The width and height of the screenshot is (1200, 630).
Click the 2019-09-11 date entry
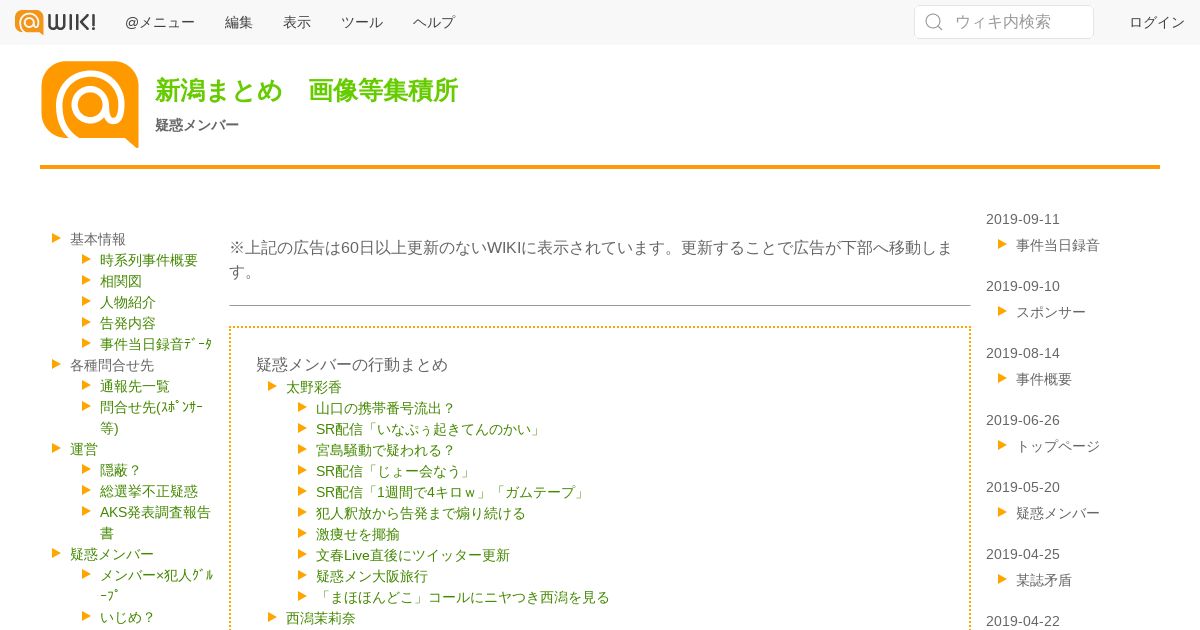1023,219
